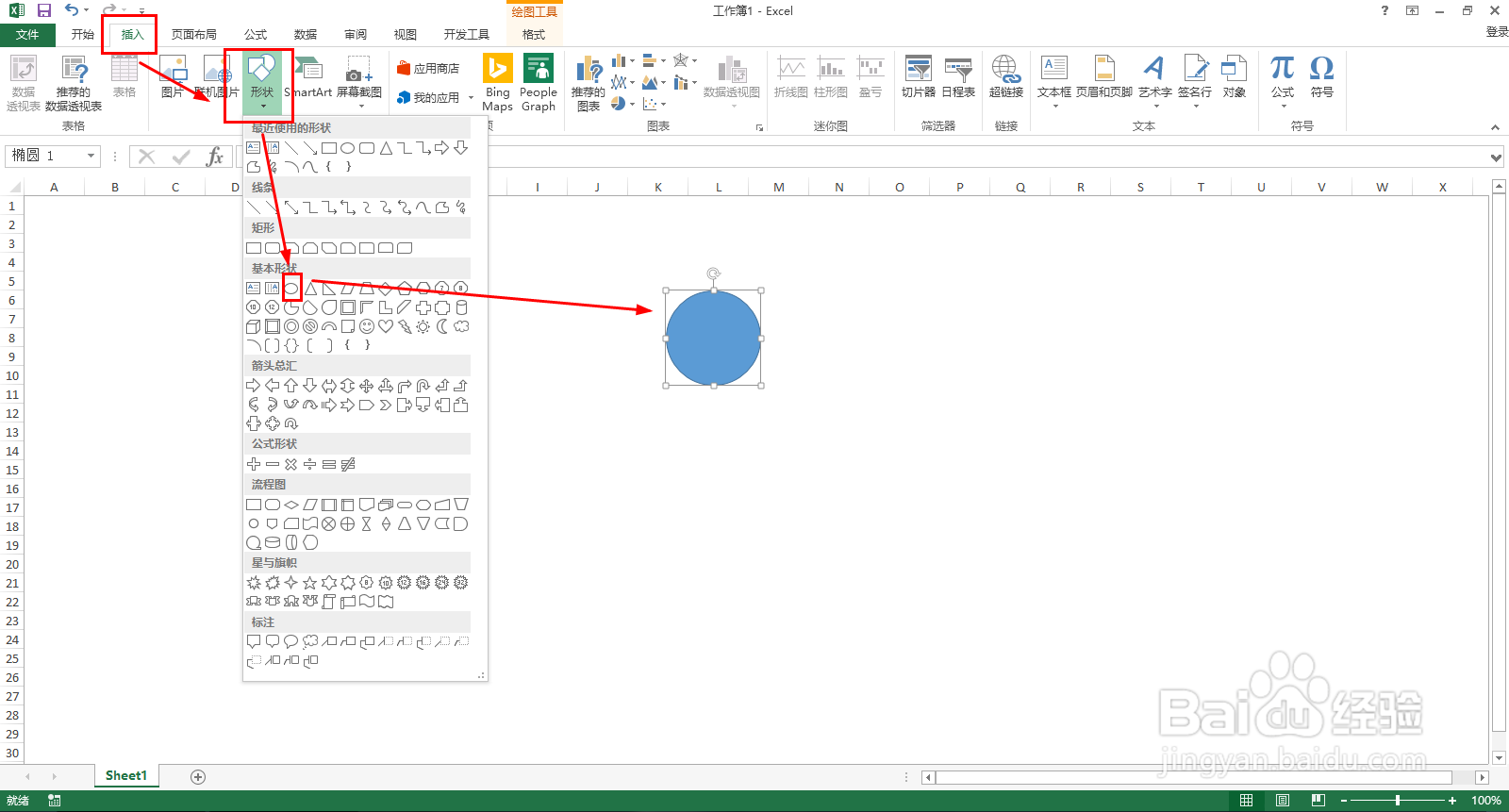Select the plus equation shape
Image resolution: width=1509 pixels, height=812 pixels.
[254, 464]
